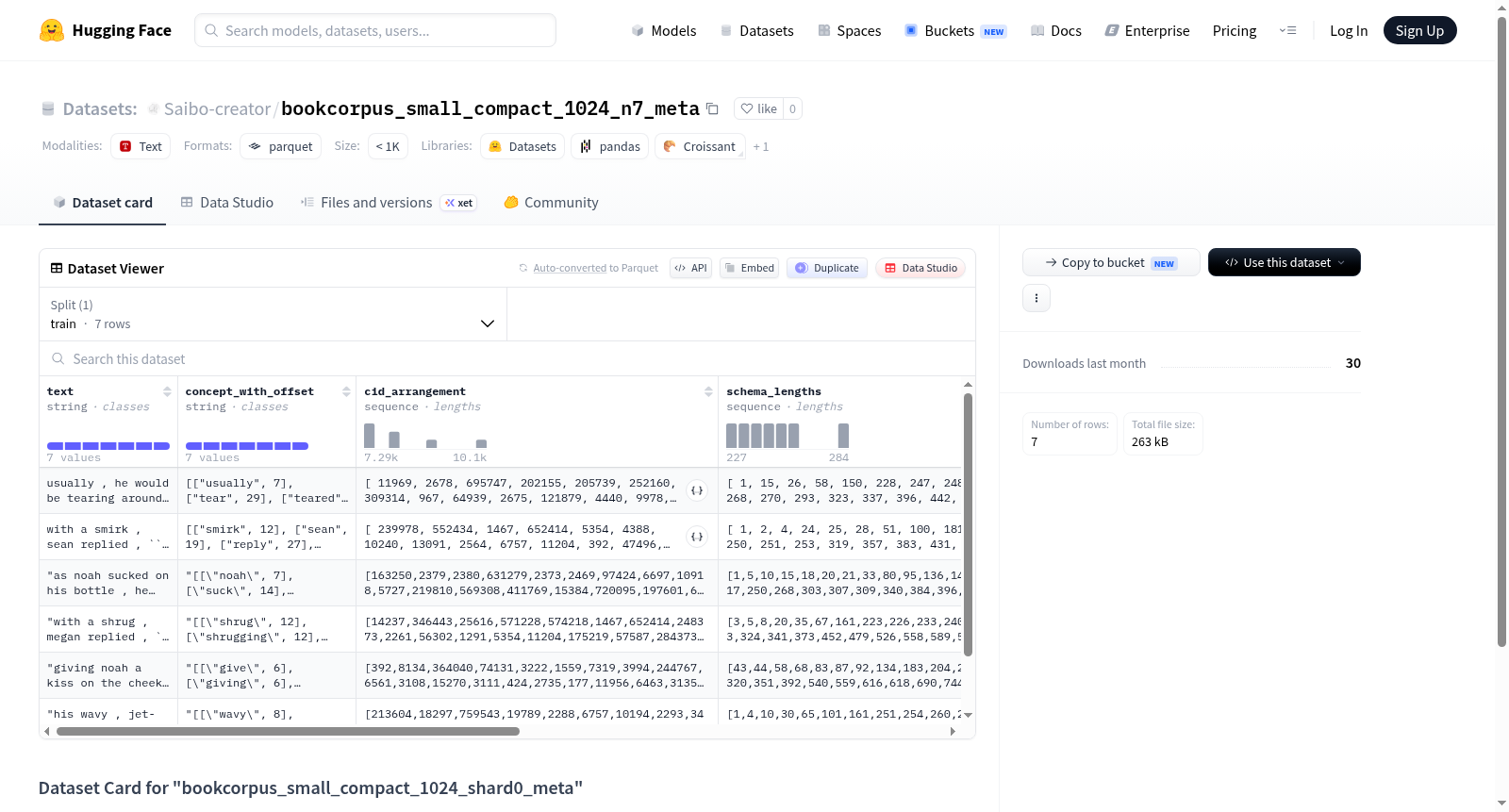Sort the text column

[x=167, y=391]
